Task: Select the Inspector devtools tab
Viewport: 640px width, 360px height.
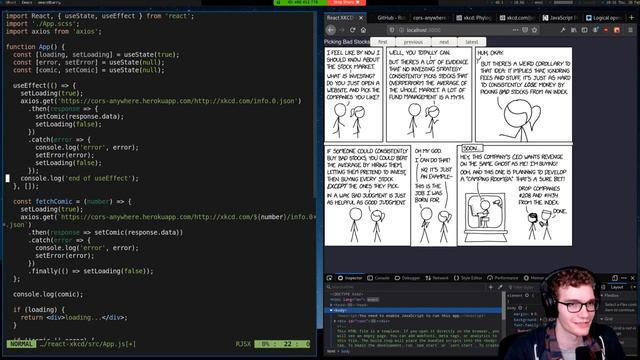Action: [350, 278]
